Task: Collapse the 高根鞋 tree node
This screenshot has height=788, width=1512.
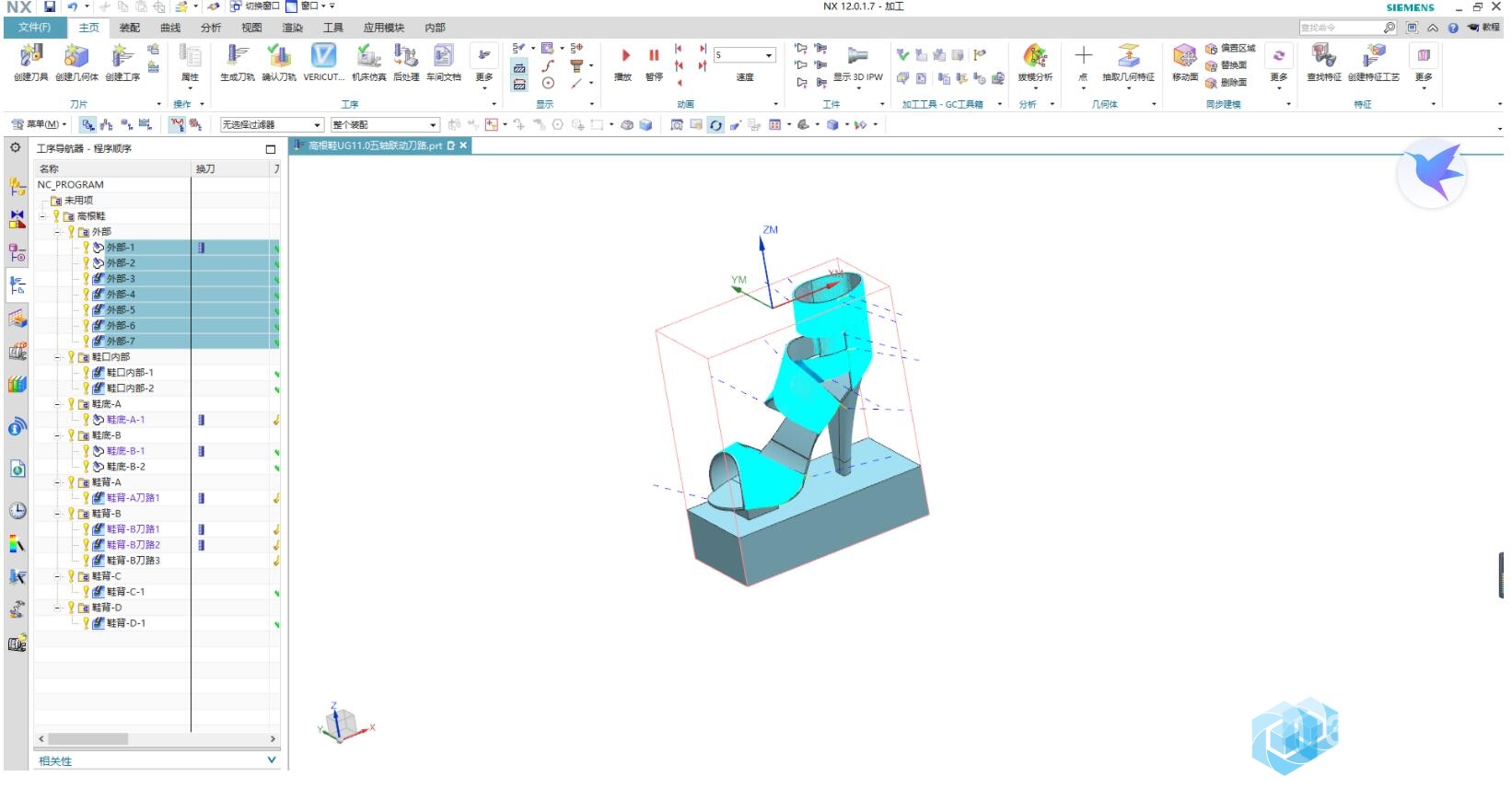Action: click(x=42, y=216)
